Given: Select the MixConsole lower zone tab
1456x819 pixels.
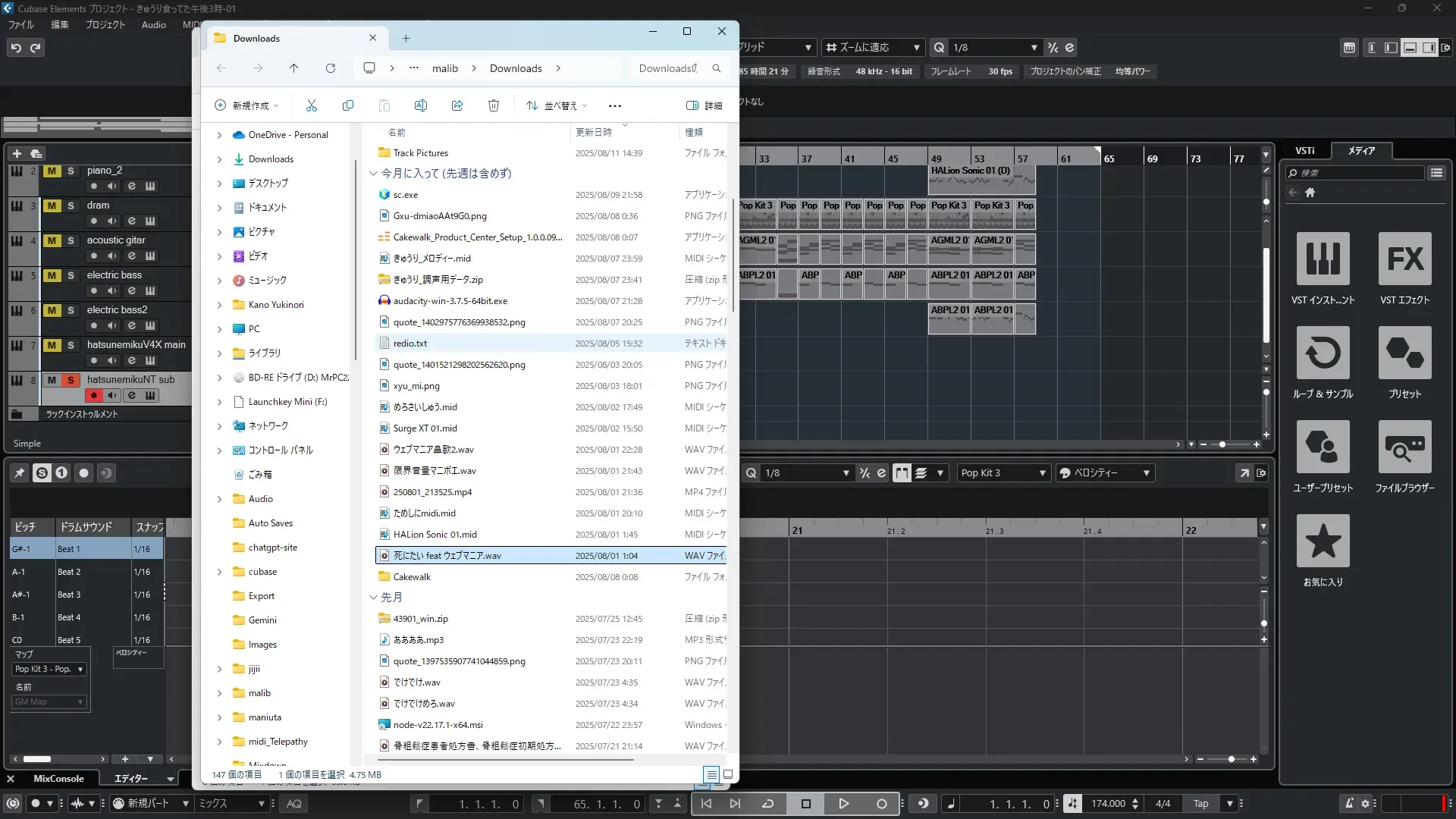Looking at the screenshot, I should coord(58,779).
